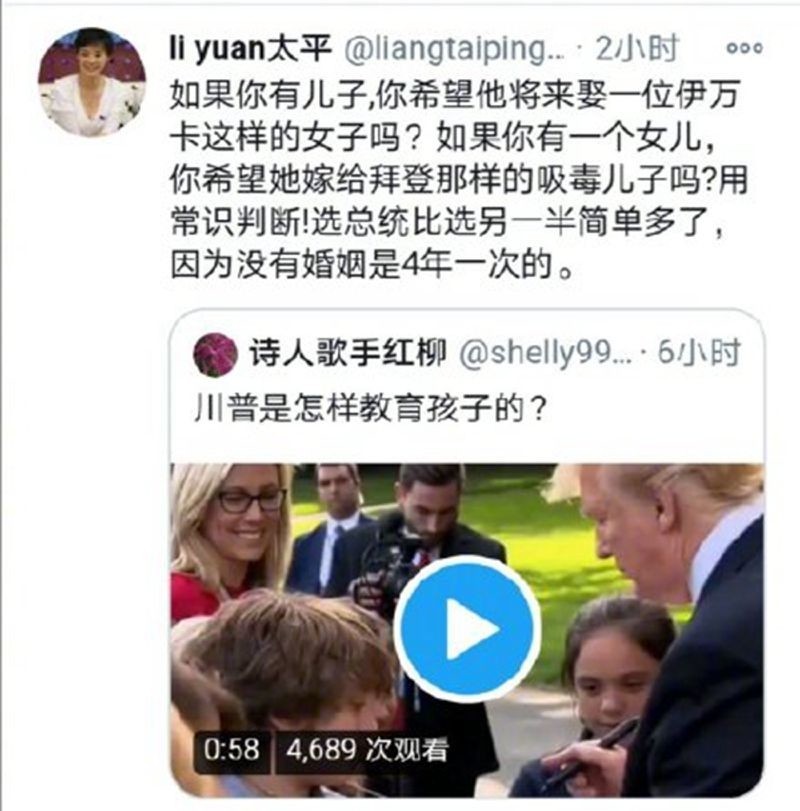Play the embedded video with blue play button
The height and width of the screenshot is (811, 800).
click(x=467, y=629)
